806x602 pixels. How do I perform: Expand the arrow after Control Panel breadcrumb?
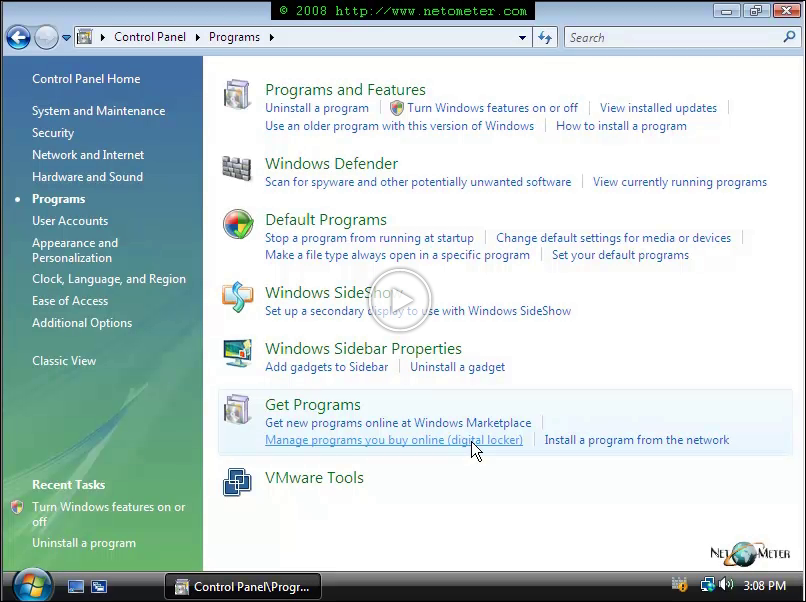point(197,38)
